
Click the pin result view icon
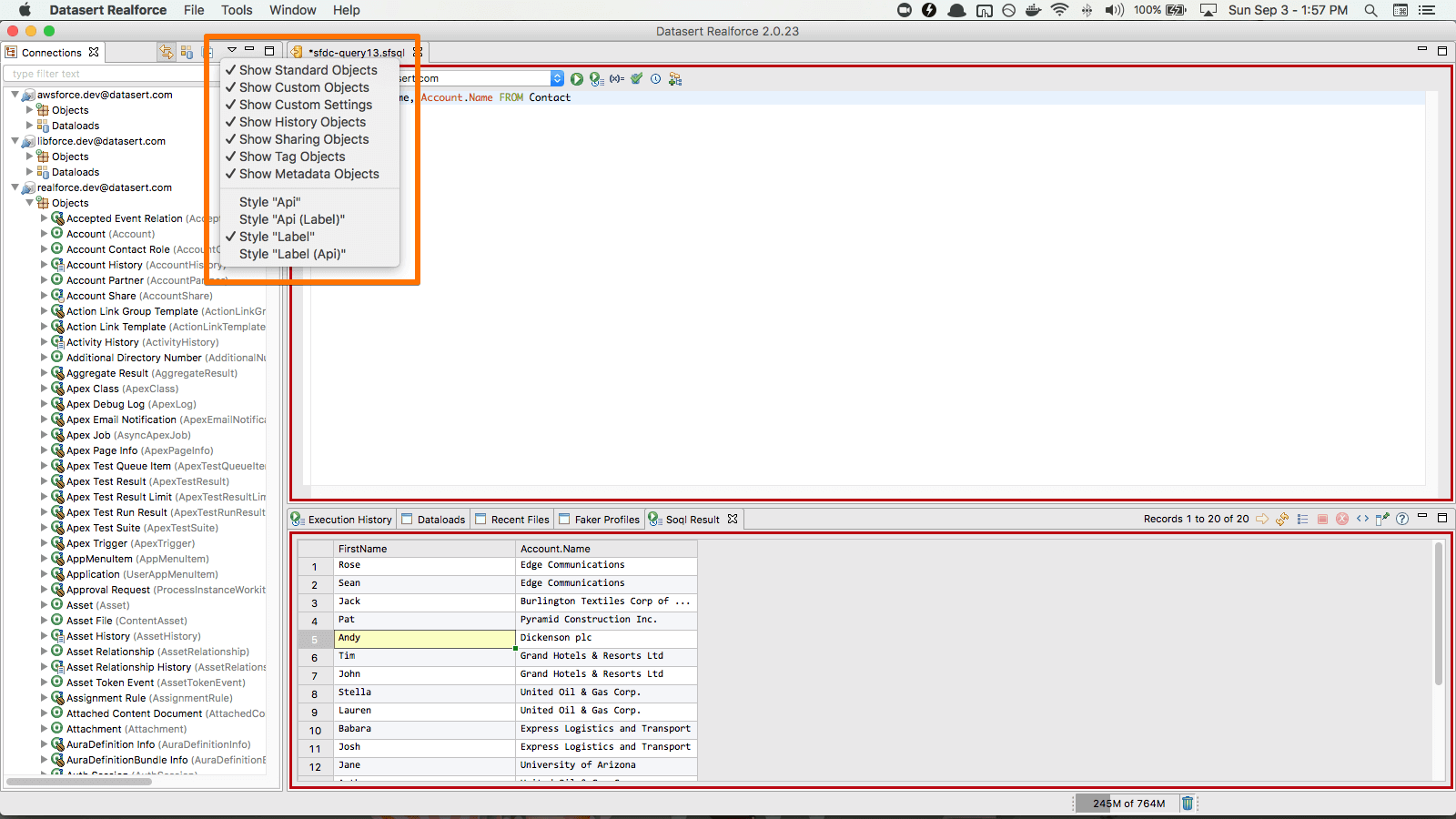tap(1382, 519)
